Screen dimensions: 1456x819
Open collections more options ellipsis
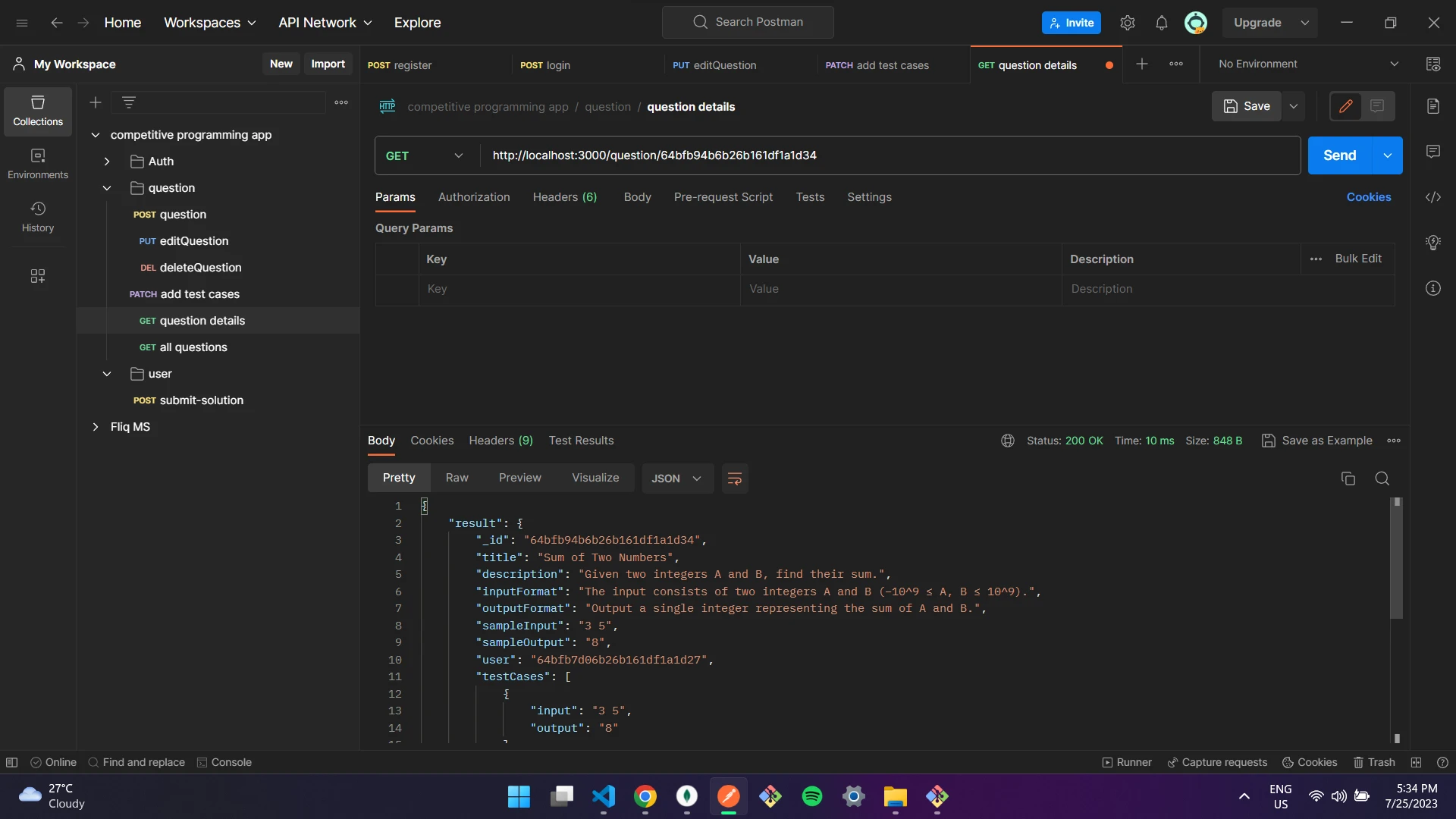(x=341, y=102)
